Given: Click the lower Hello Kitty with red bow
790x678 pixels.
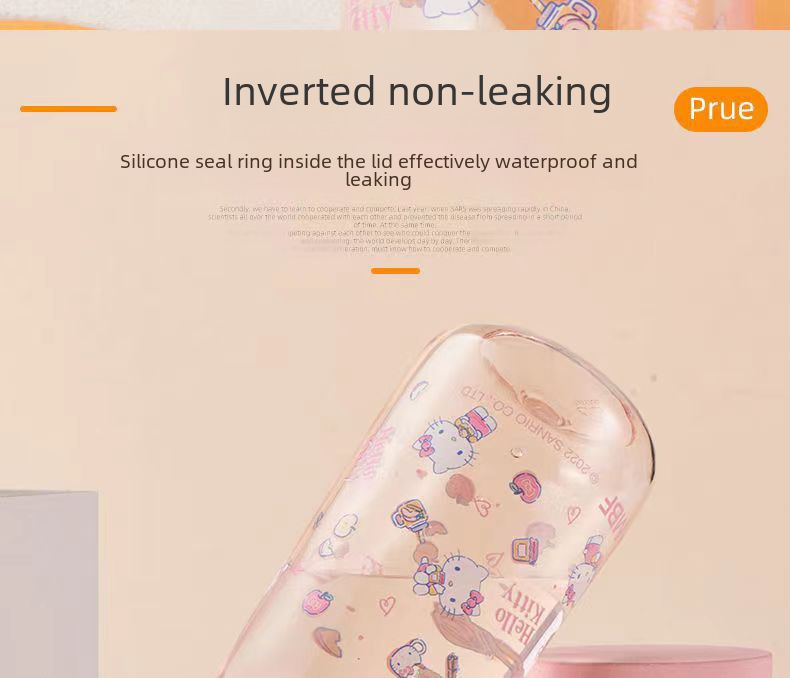Looking at the screenshot, I should 451,584.
